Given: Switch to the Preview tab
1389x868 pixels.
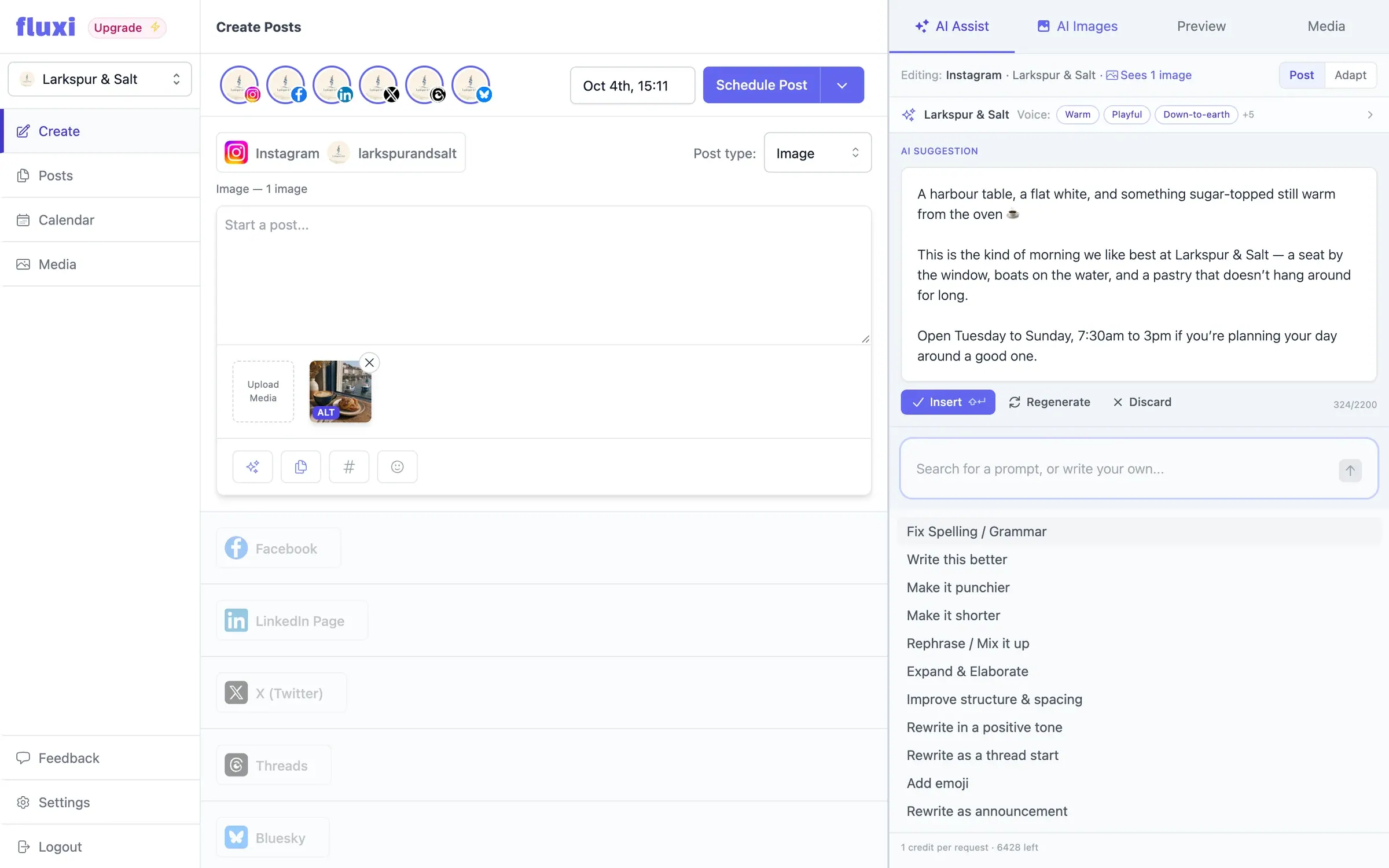Looking at the screenshot, I should pyautogui.click(x=1201, y=26).
